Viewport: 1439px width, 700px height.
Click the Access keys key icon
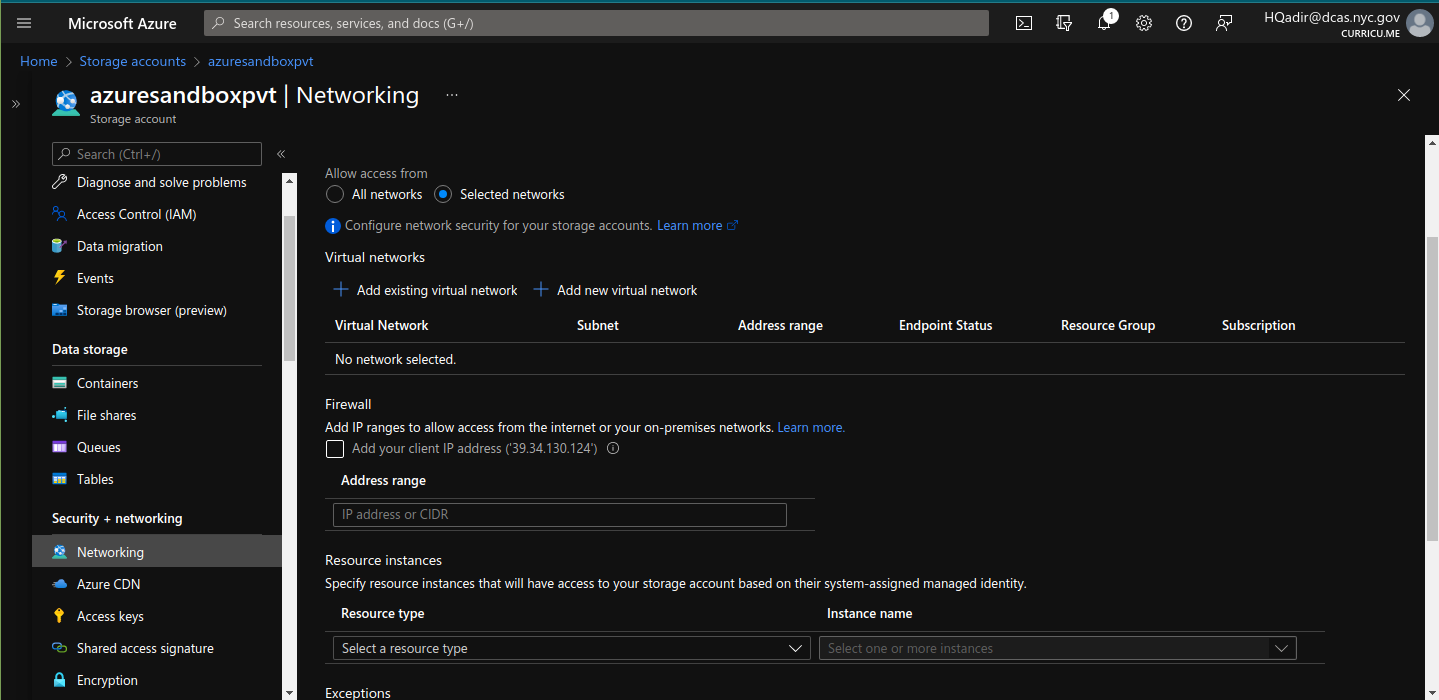[59, 616]
